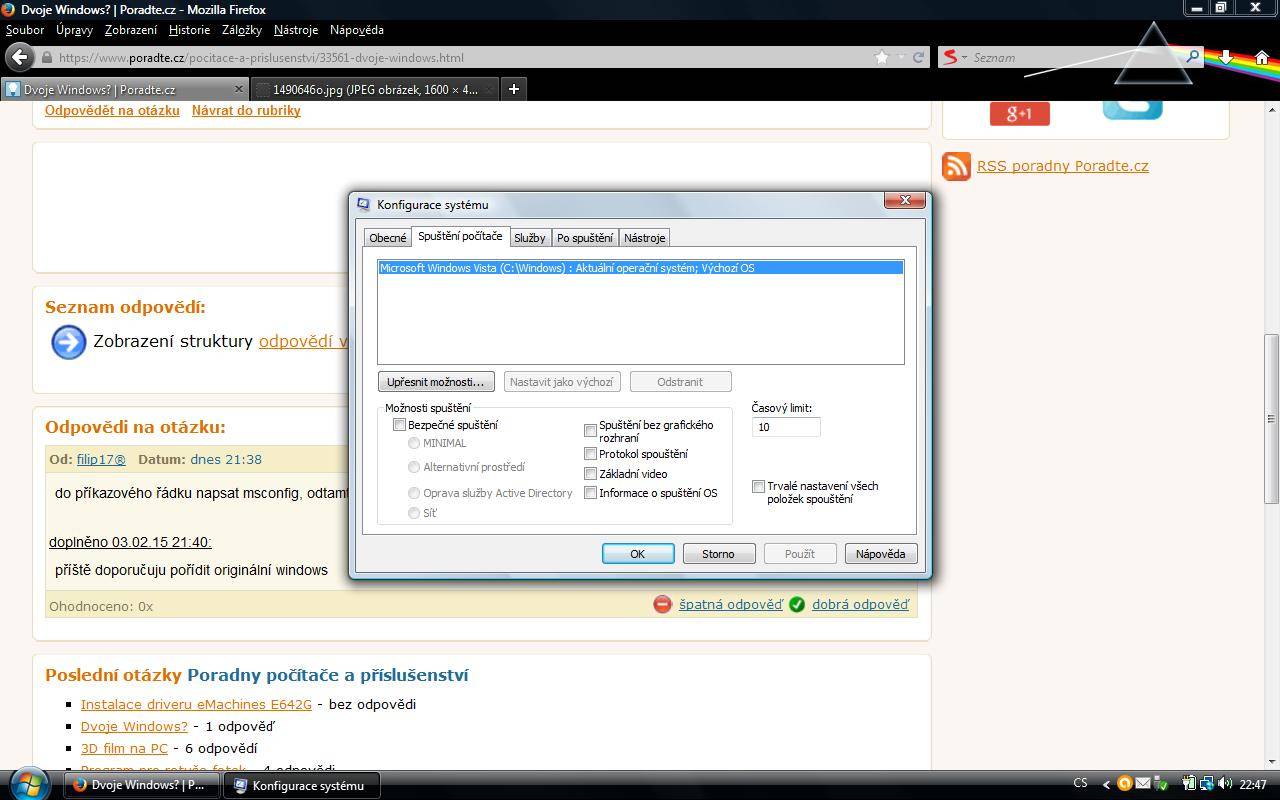Click the safely remove hardware tray icon
Image resolution: width=1280 pixels, height=800 pixels.
tap(1162, 784)
